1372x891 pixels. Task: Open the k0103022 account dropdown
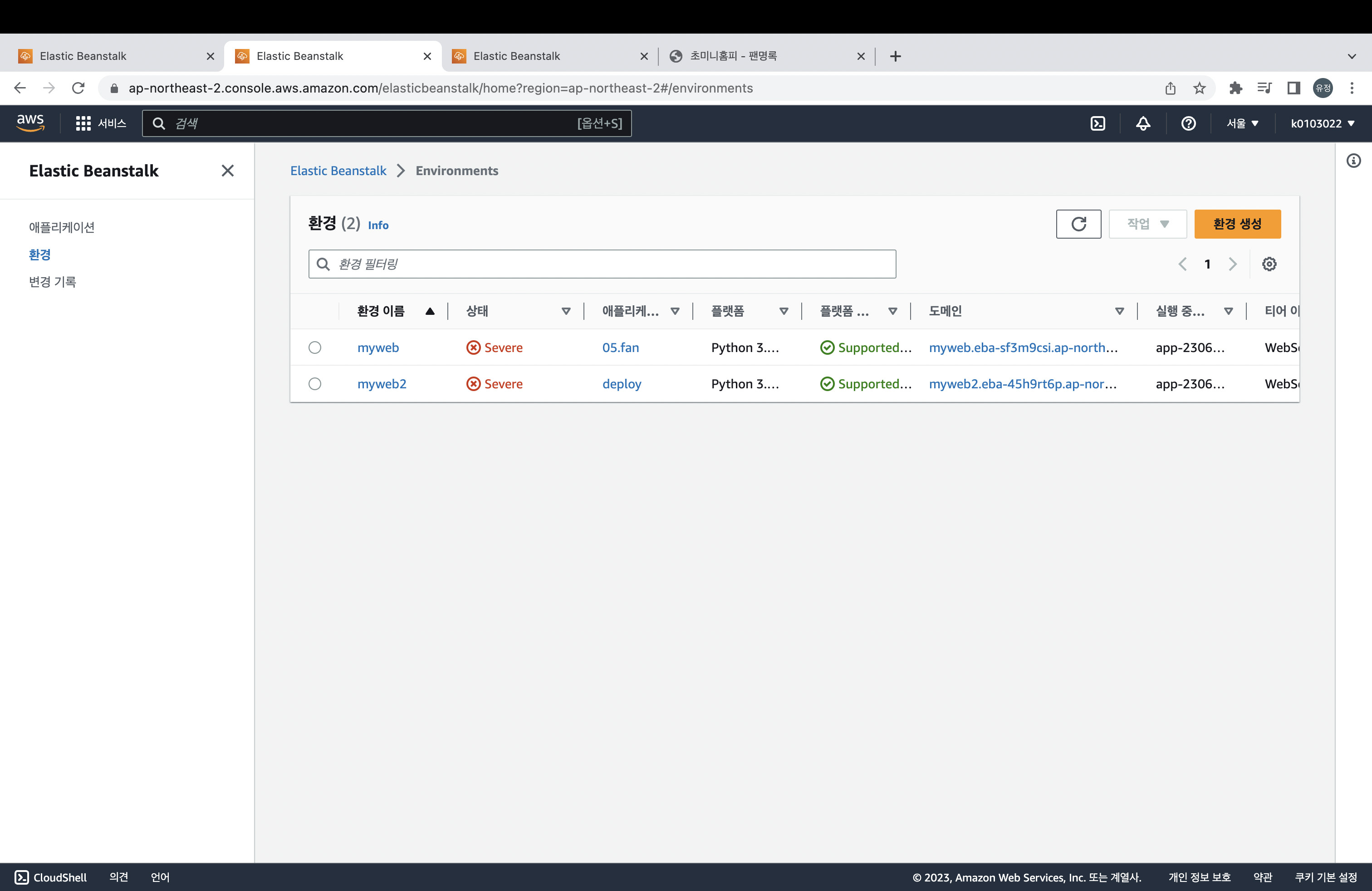click(x=1323, y=123)
